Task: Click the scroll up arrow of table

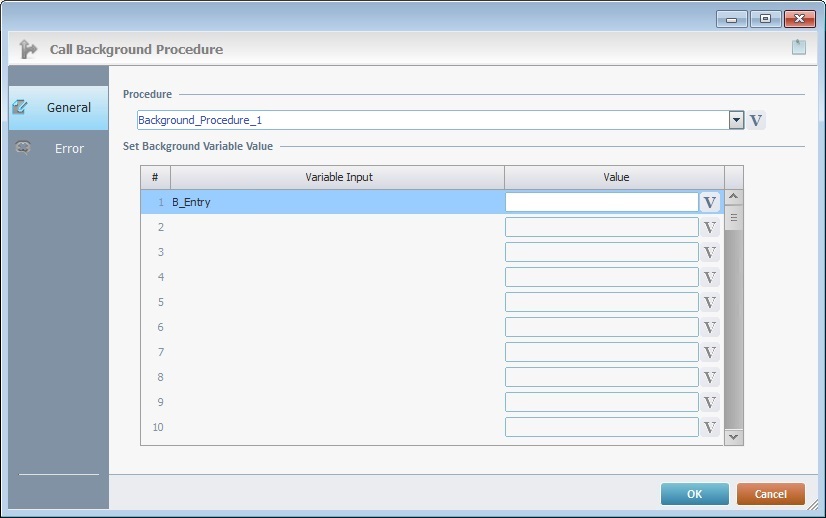Action: pyautogui.click(x=734, y=198)
